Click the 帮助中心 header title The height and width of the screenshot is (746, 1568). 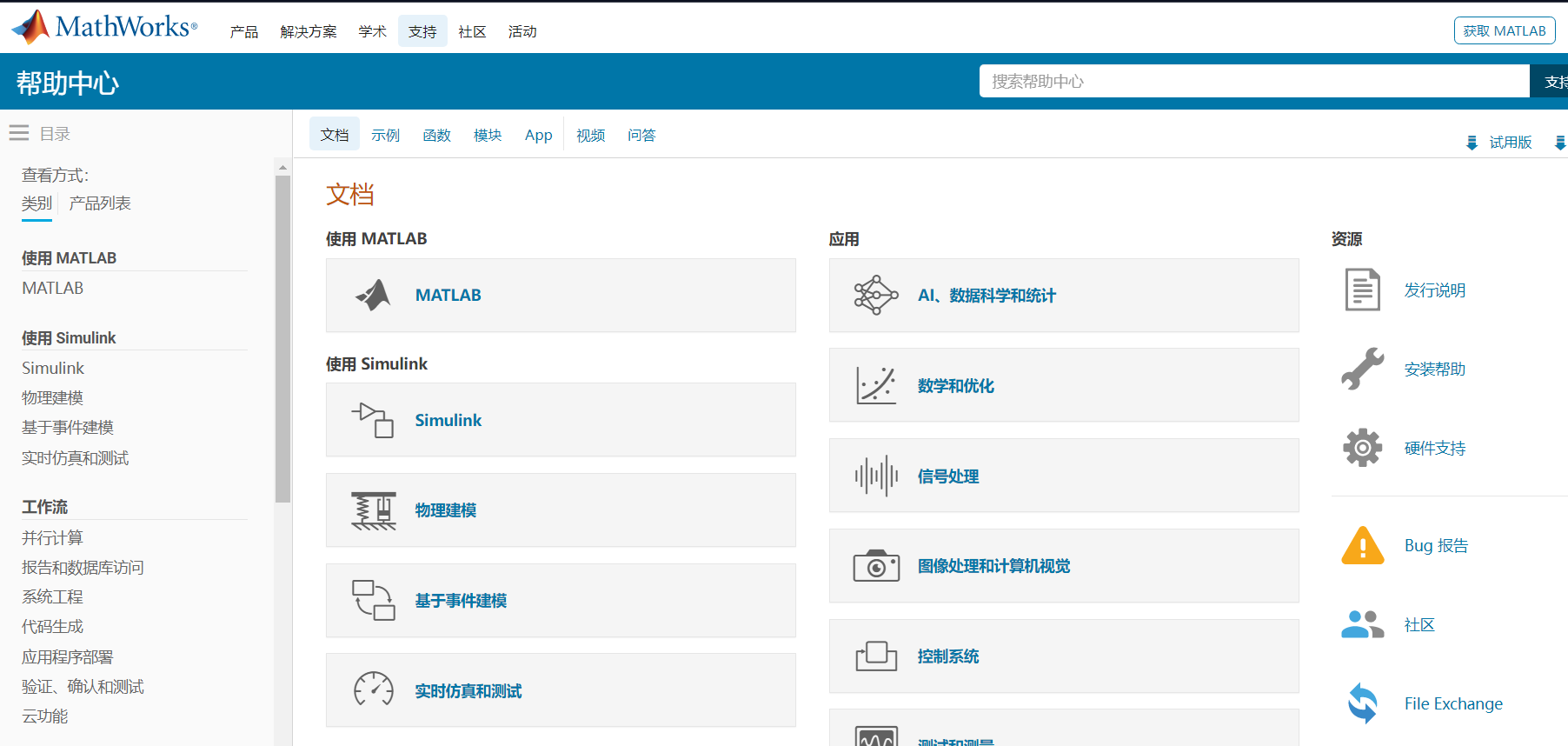click(x=68, y=83)
